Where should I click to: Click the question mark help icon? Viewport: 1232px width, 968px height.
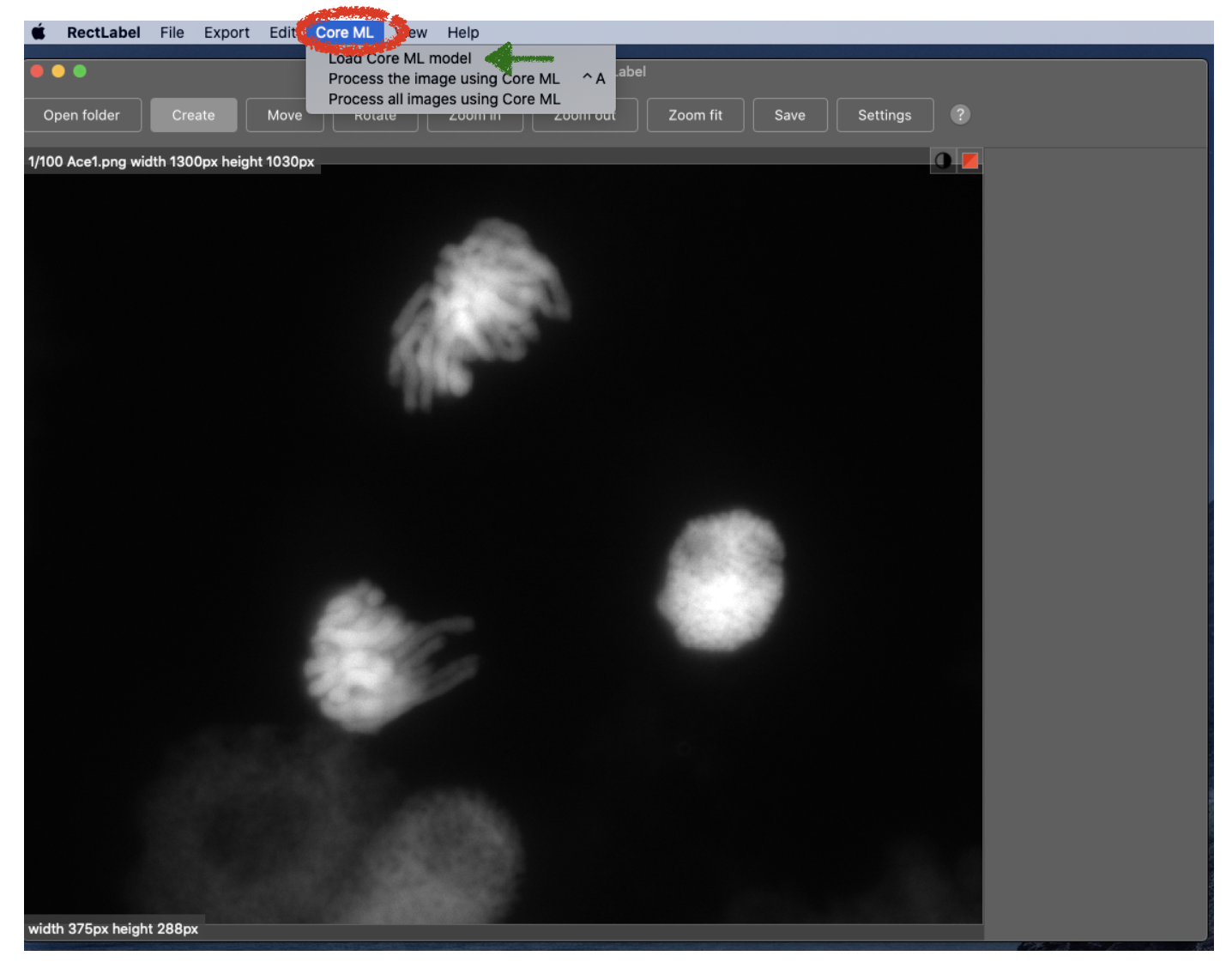tap(960, 115)
